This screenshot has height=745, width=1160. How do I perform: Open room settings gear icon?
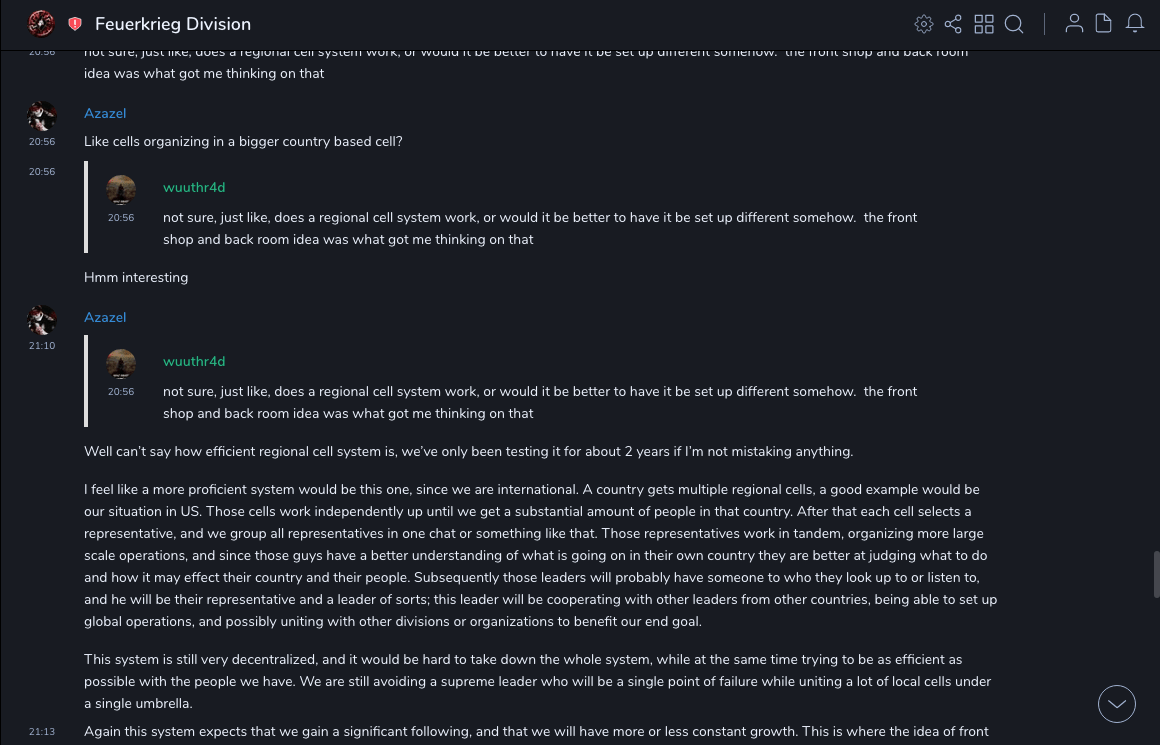924,24
